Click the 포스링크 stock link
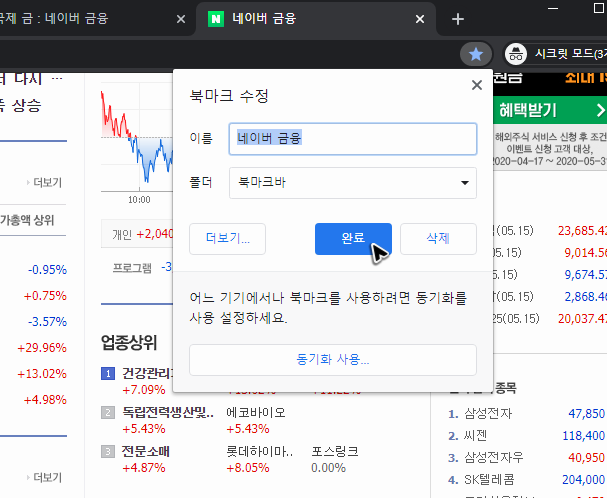Image resolution: width=607 pixels, height=498 pixels. click(x=335, y=451)
